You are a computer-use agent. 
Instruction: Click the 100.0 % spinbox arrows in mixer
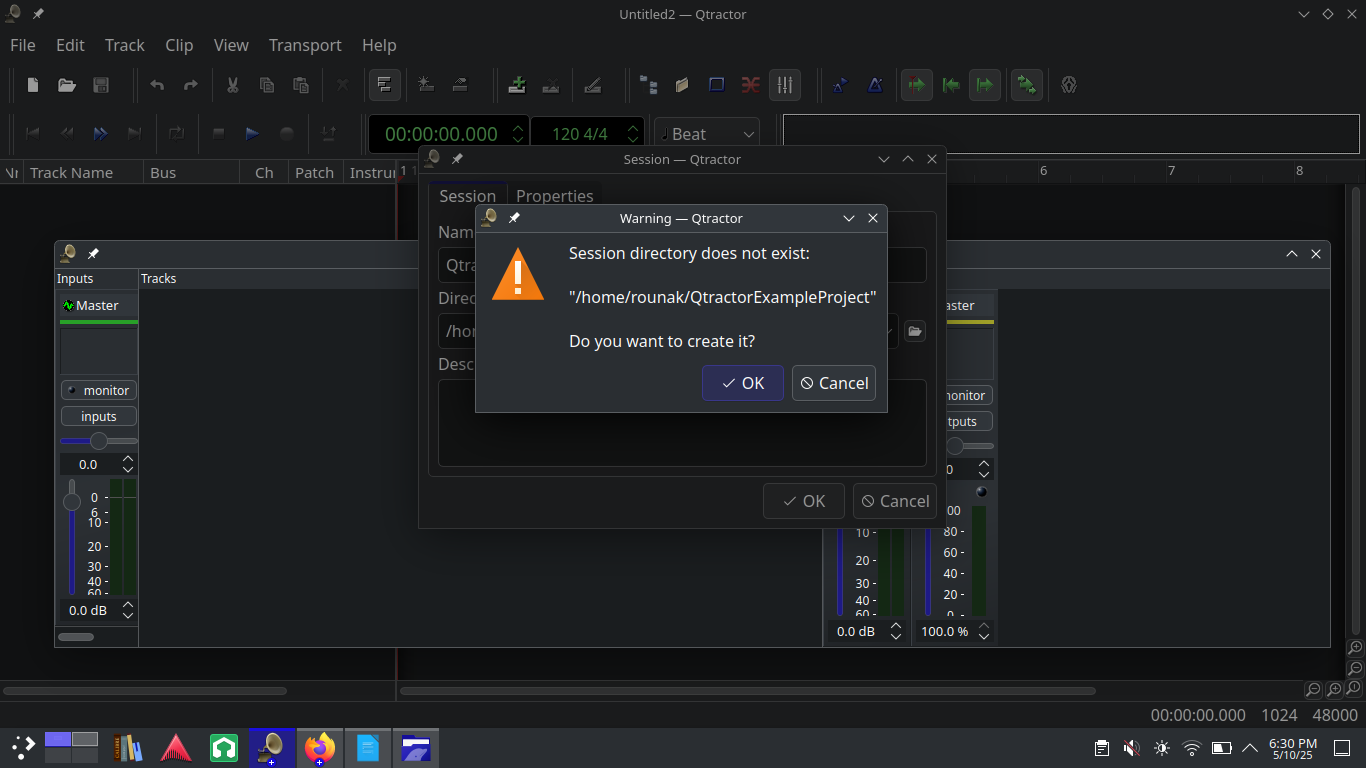984,631
